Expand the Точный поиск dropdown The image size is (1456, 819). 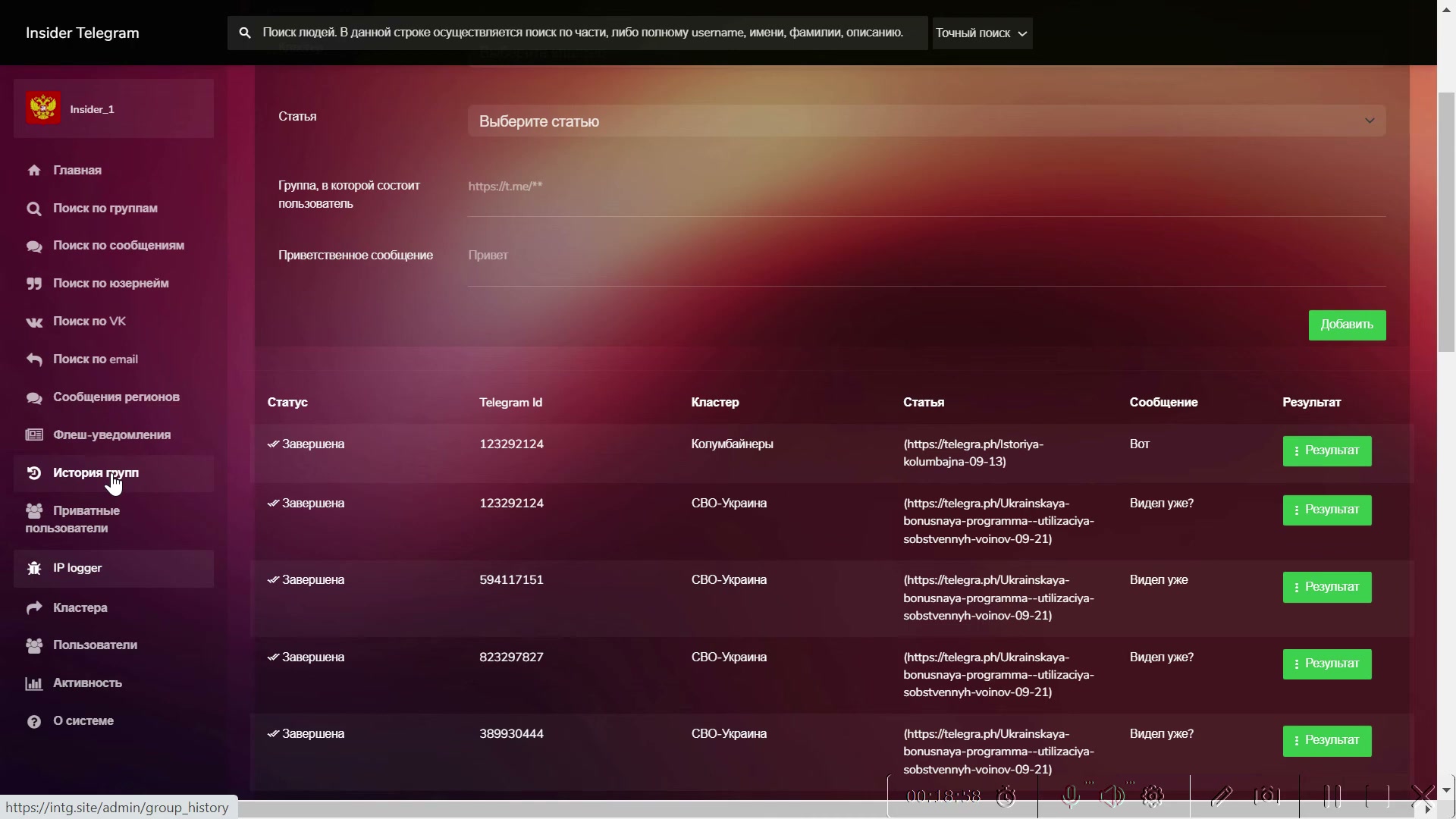982,33
